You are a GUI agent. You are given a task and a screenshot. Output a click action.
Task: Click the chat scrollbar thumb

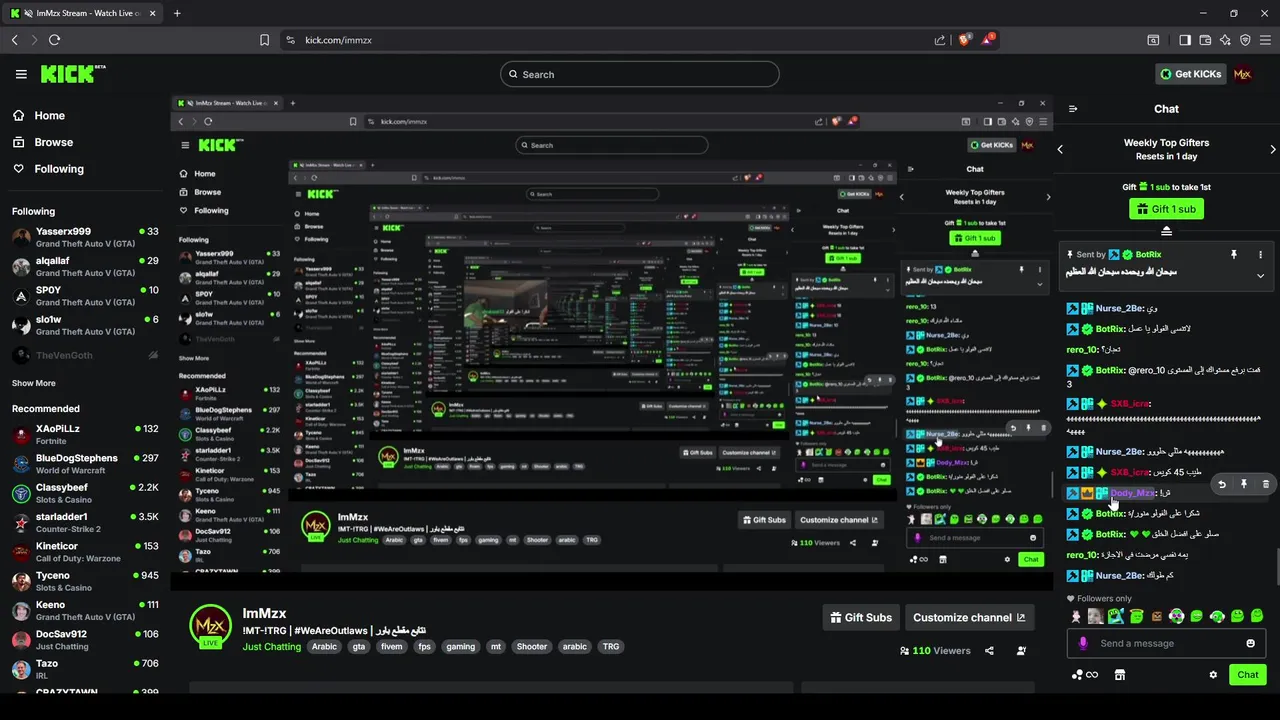coord(1276,569)
